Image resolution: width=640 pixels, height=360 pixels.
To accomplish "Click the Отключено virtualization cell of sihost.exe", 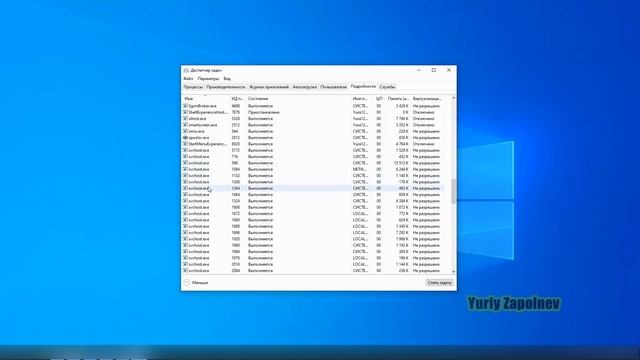I will click(x=423, y=118).
